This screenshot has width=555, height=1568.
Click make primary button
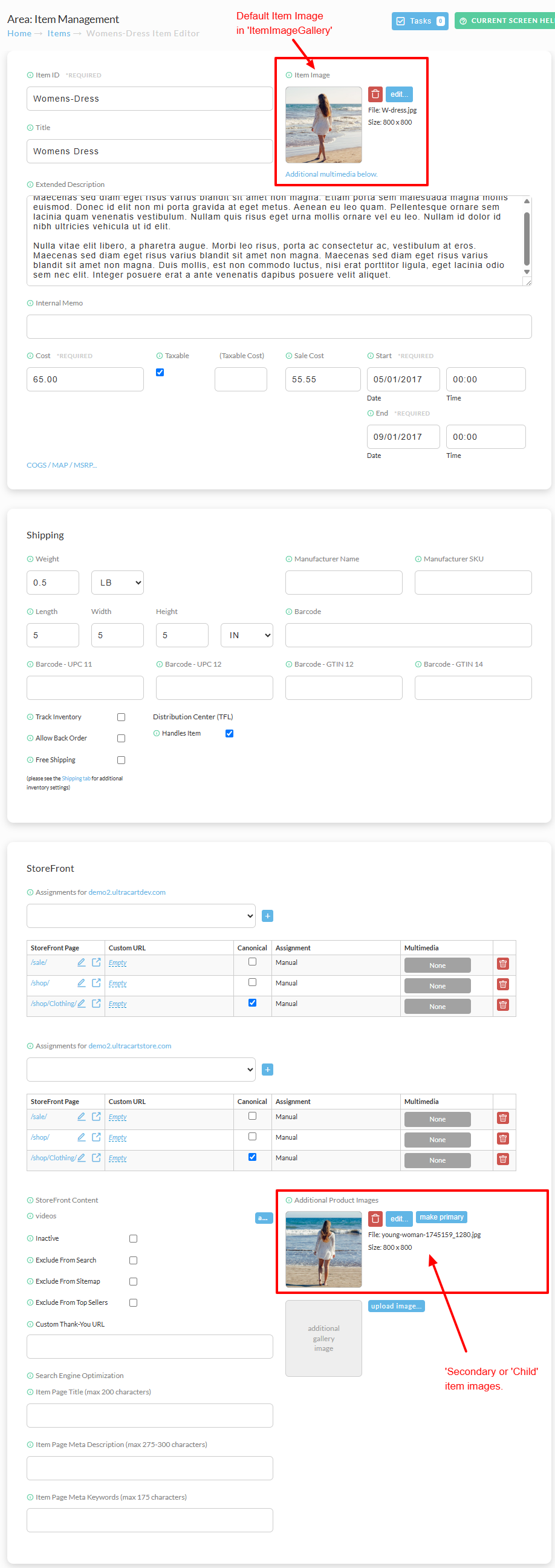(x=441, y=1217)
